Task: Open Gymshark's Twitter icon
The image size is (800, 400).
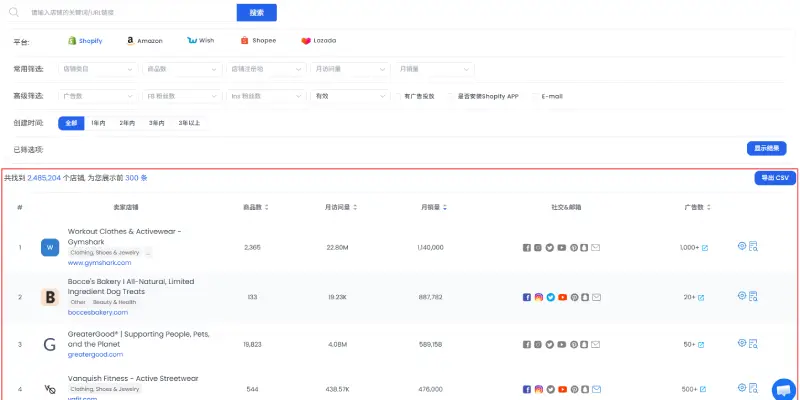Action: (x=550, y=247)
